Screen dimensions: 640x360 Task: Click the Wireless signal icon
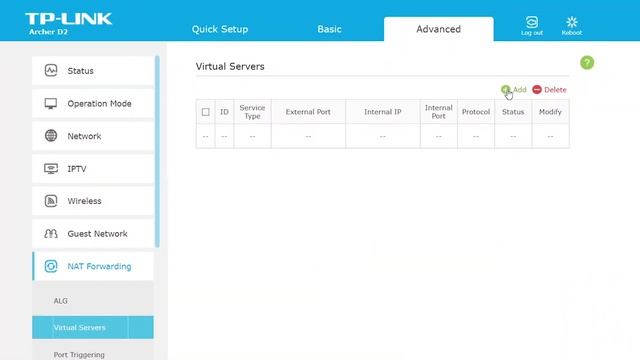[x=51, y=201]
